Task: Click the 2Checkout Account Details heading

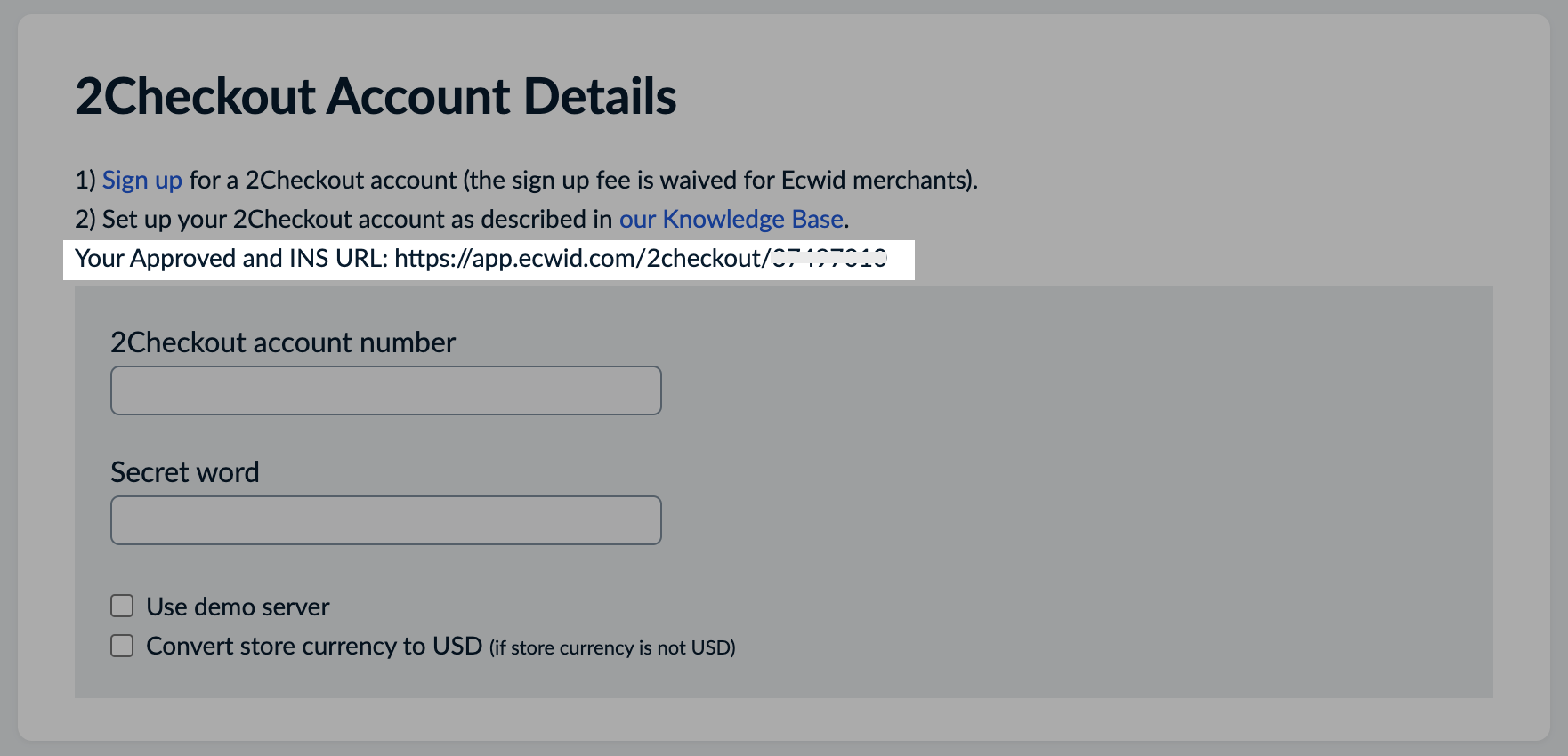Action: click(x=376, y=96)
